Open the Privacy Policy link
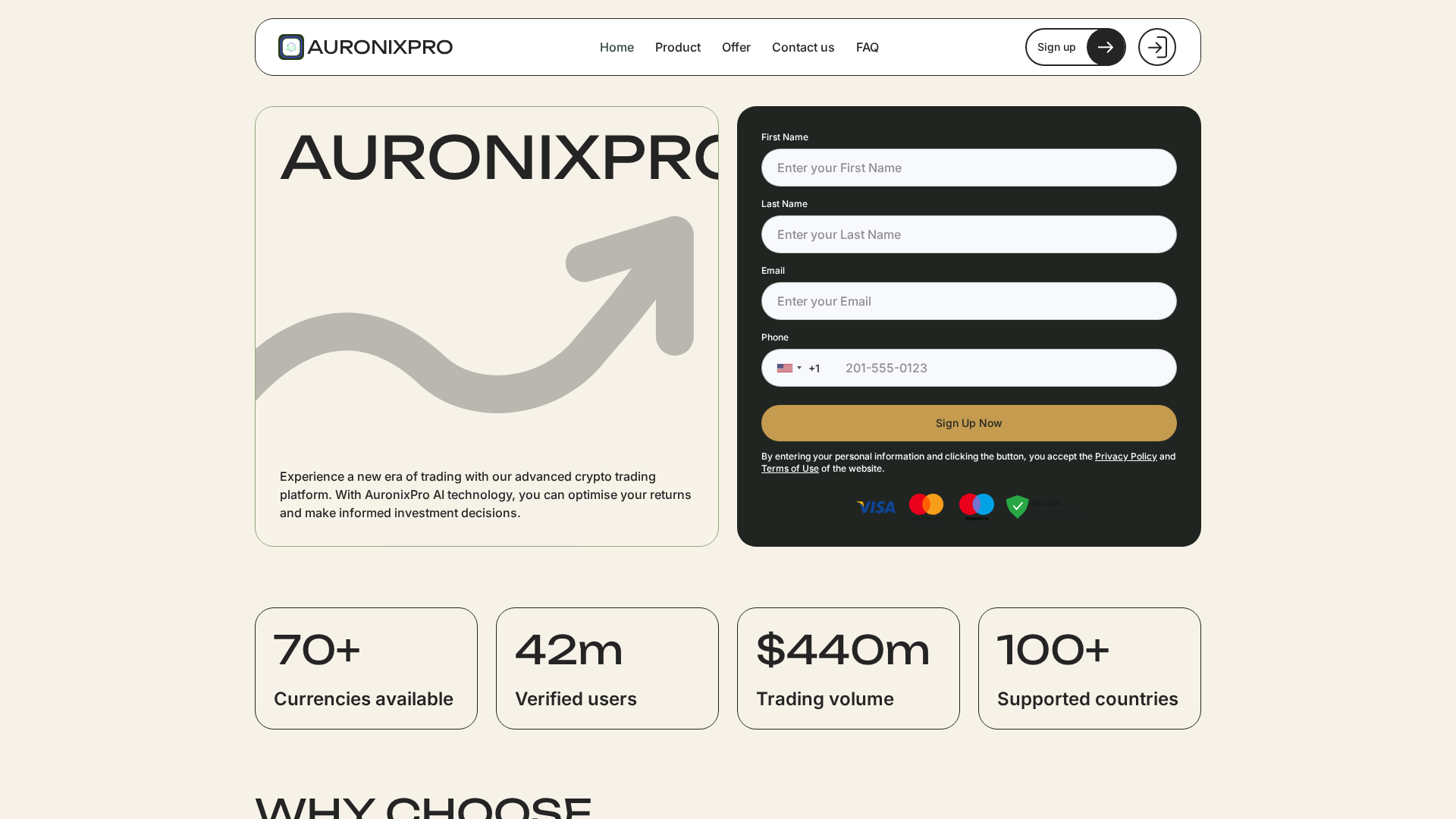The width and height of the screenshot is (1456, 819). [x=1126, y=457]
